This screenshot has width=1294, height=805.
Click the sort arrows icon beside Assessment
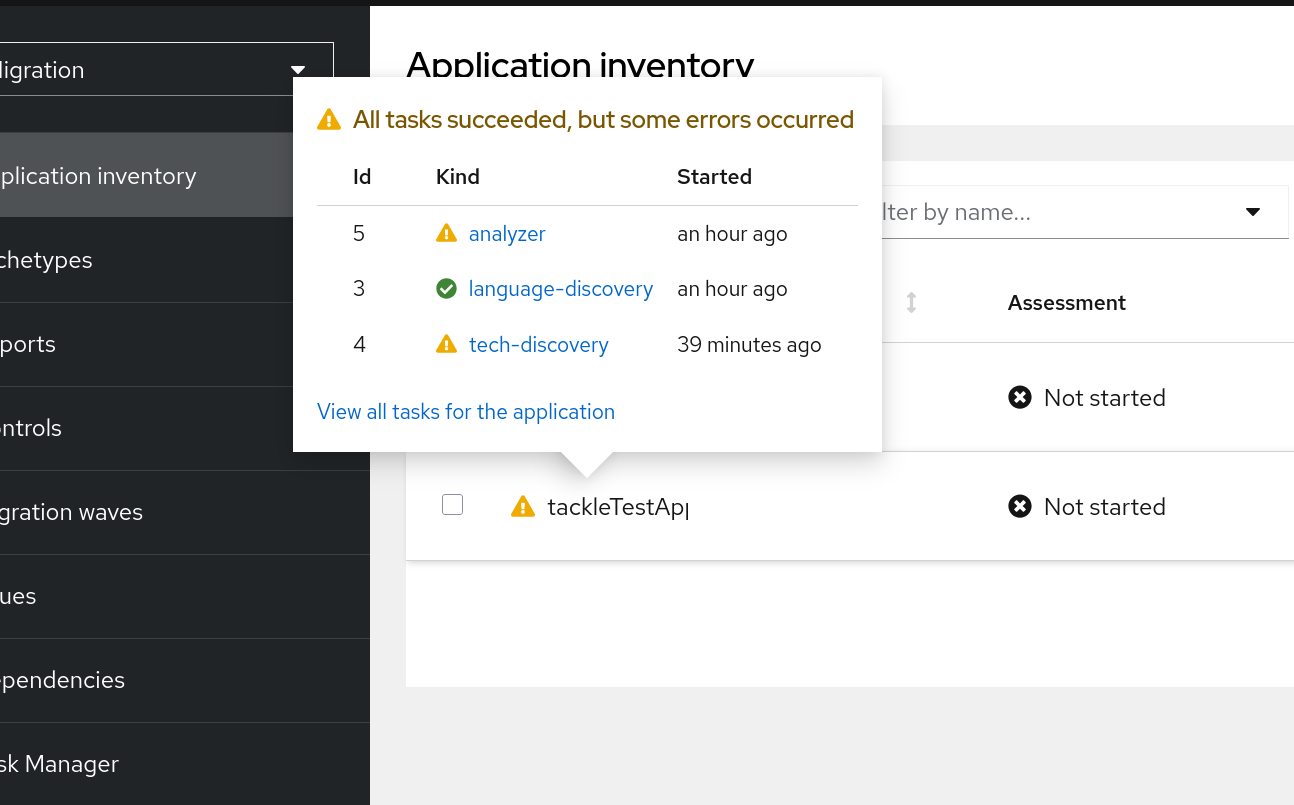tap(911, 303)
